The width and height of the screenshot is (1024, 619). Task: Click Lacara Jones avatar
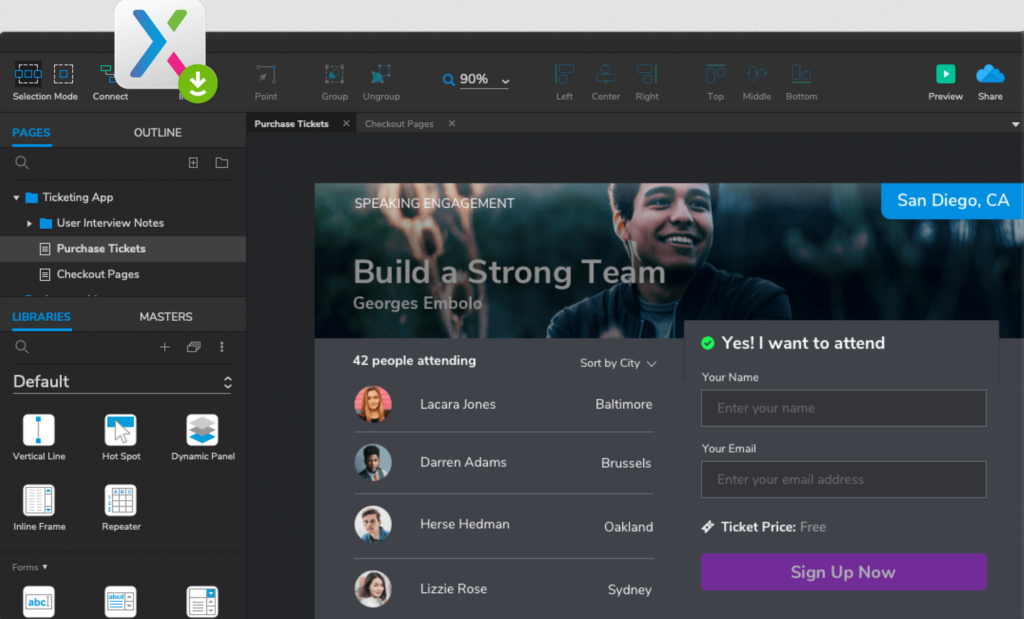[373, 404]
